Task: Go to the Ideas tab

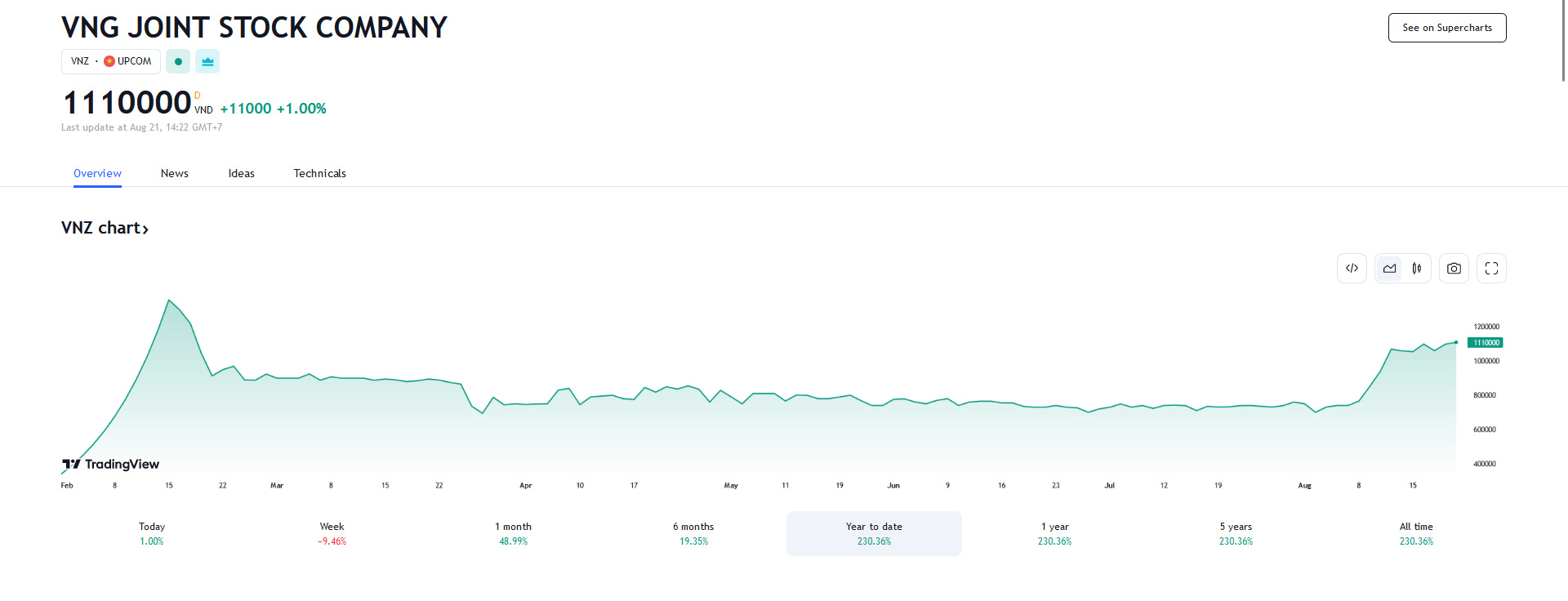Action: point(241,173)
